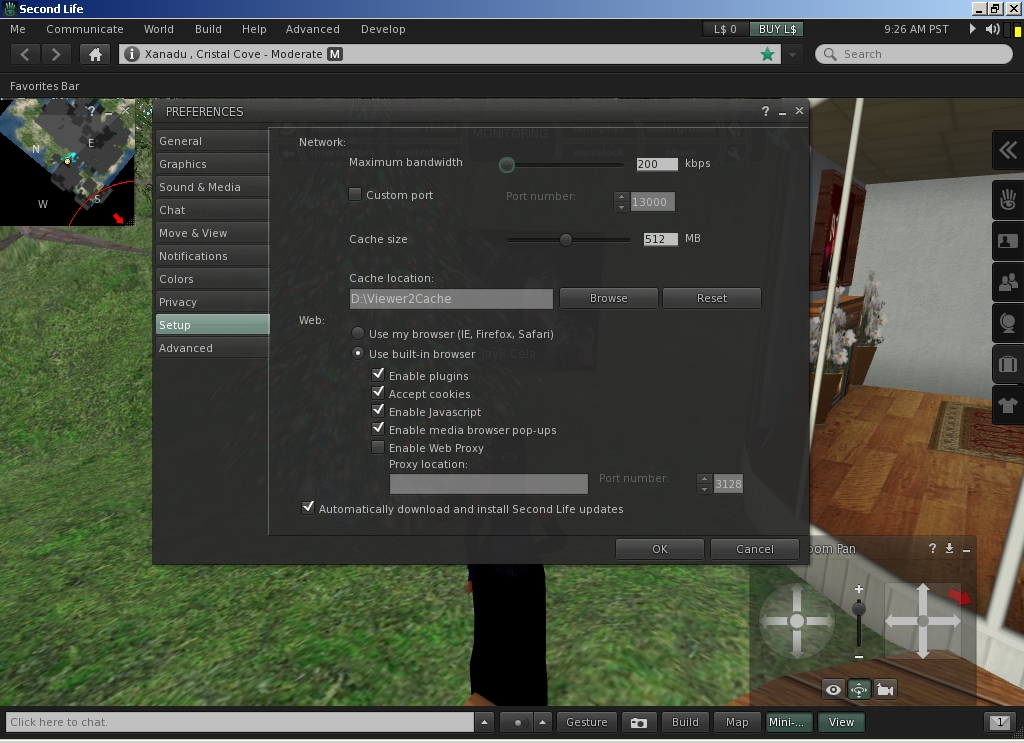This screenshot has height=743, width=1024.
Task: Increase proxy port number with up stepper
Action: click(x=704, y=479)
